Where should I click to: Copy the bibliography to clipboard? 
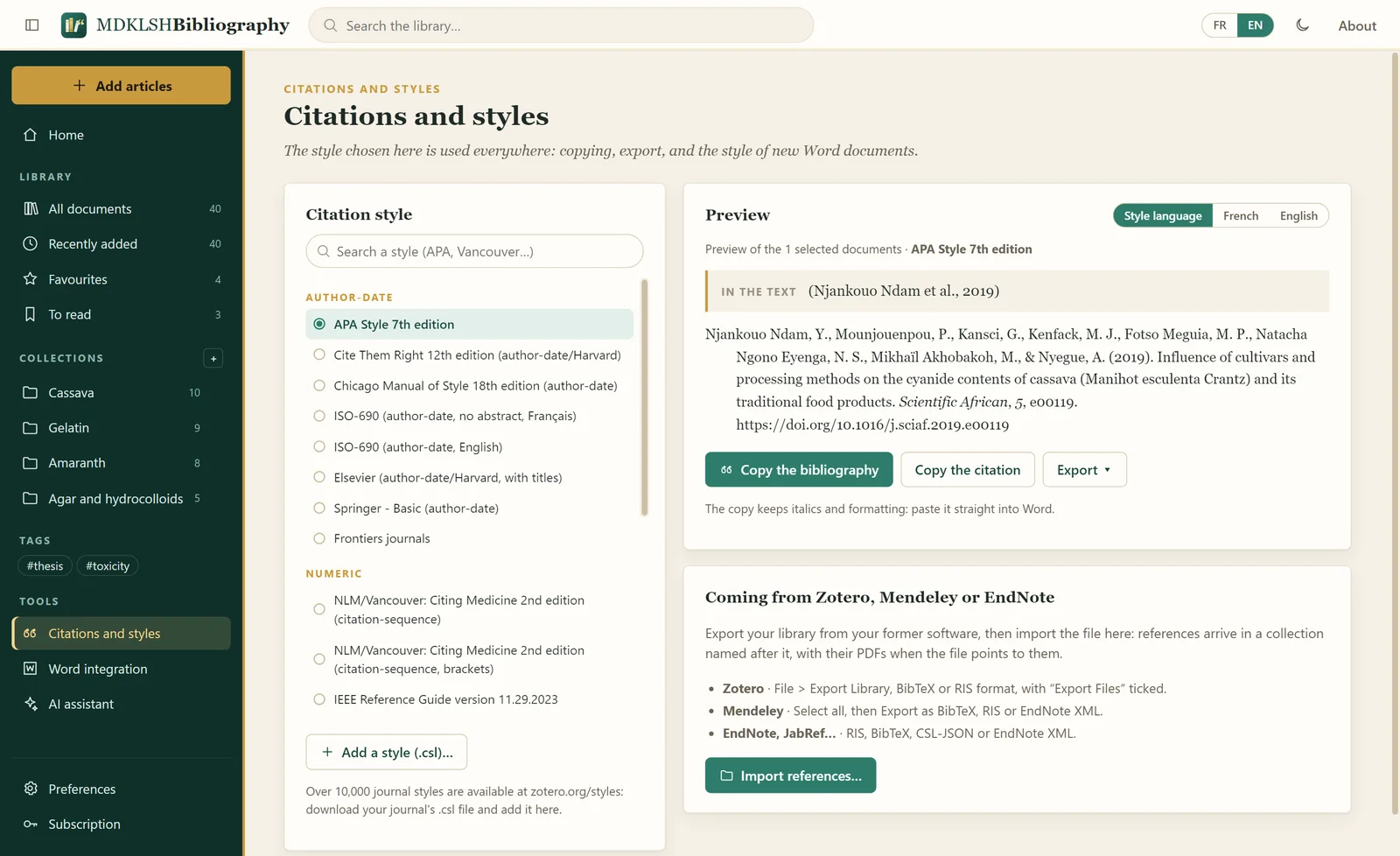click(799, 470)
